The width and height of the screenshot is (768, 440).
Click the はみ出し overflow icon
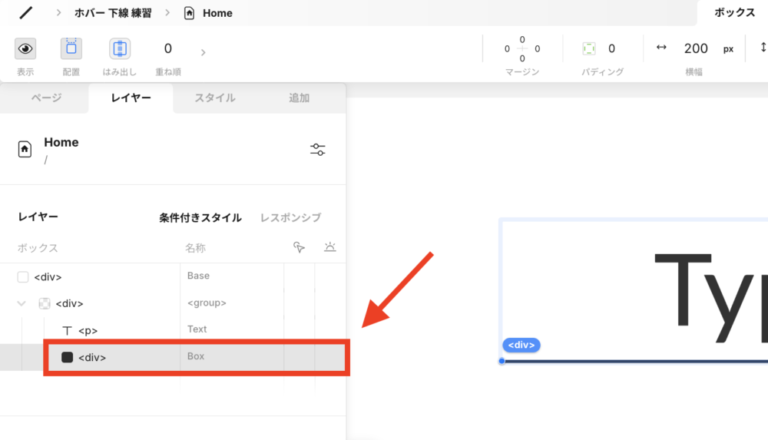(x=120, y=48)
